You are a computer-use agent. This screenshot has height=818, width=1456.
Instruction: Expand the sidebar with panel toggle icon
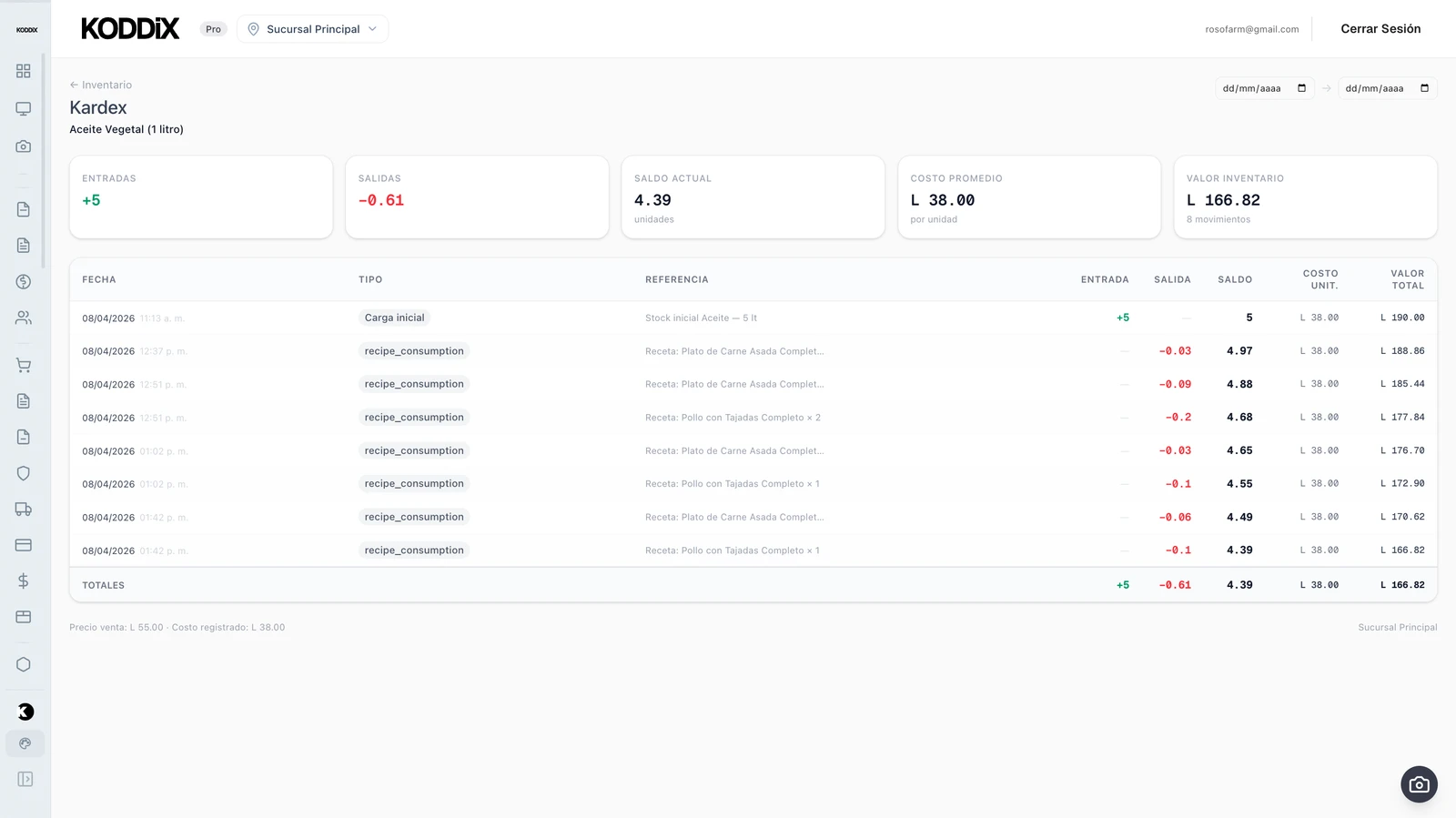tap(25, 779)
